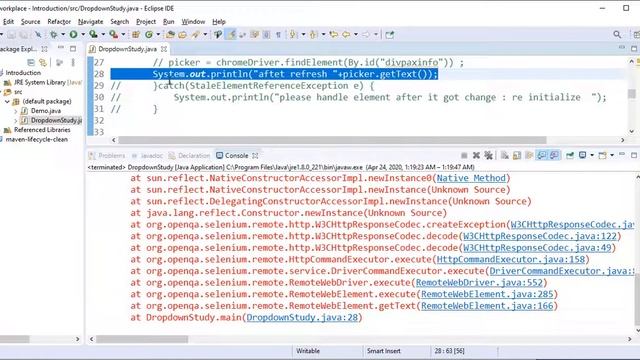Image resolution: width=640 pixels, height=360 pixels.
Task: Click Remove All Terminated Launches icon
Action: click(488, 156)
